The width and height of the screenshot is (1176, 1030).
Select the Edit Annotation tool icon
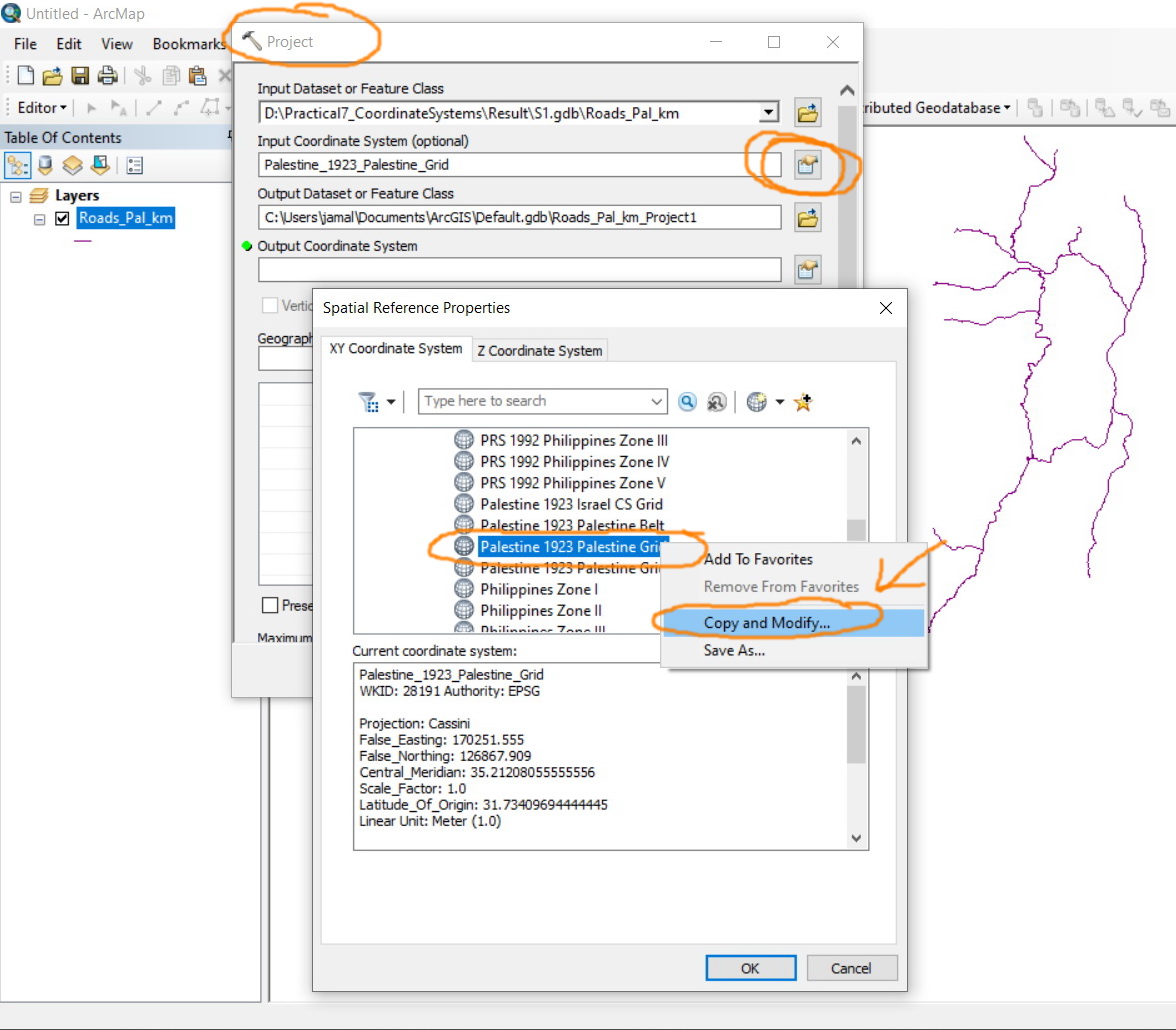pyautogui.click(x=118, y=108)
